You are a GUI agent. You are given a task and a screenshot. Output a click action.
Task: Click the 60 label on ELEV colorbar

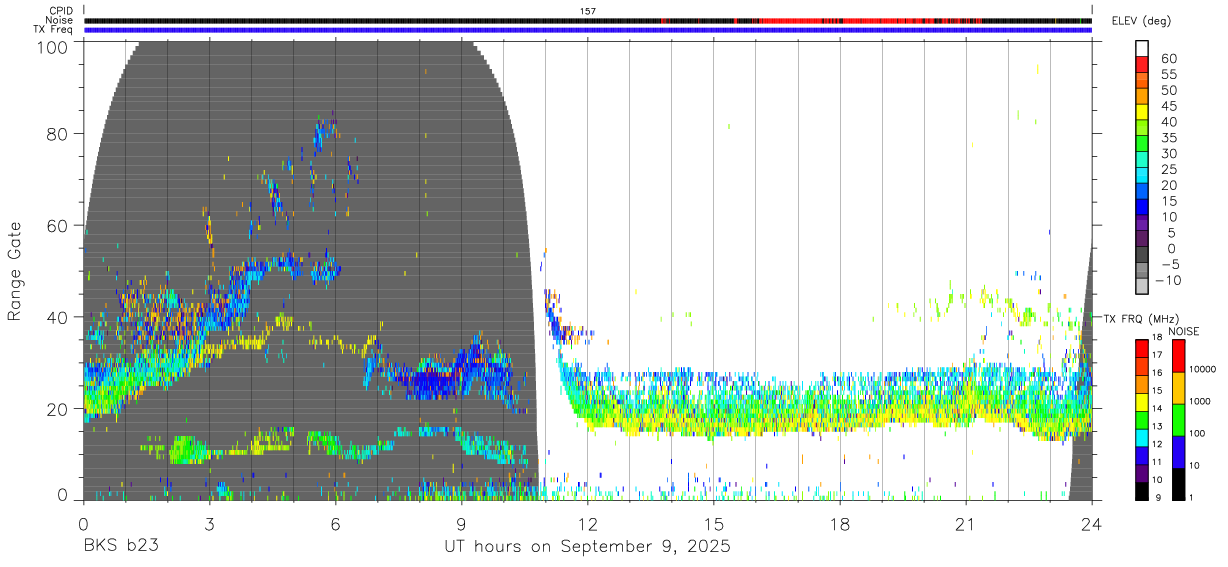[x=1168, y=59]
